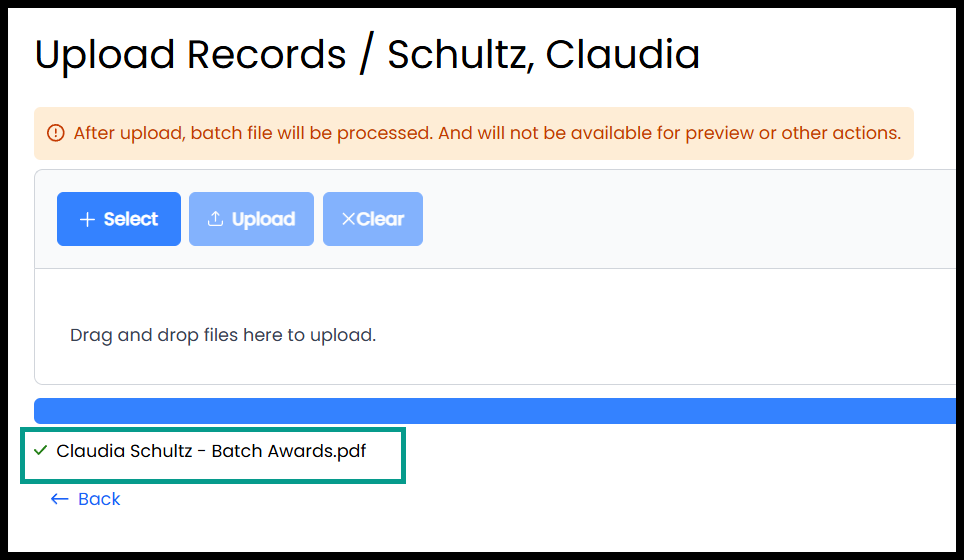Click the word Claudia in page title

click(623, 54)
